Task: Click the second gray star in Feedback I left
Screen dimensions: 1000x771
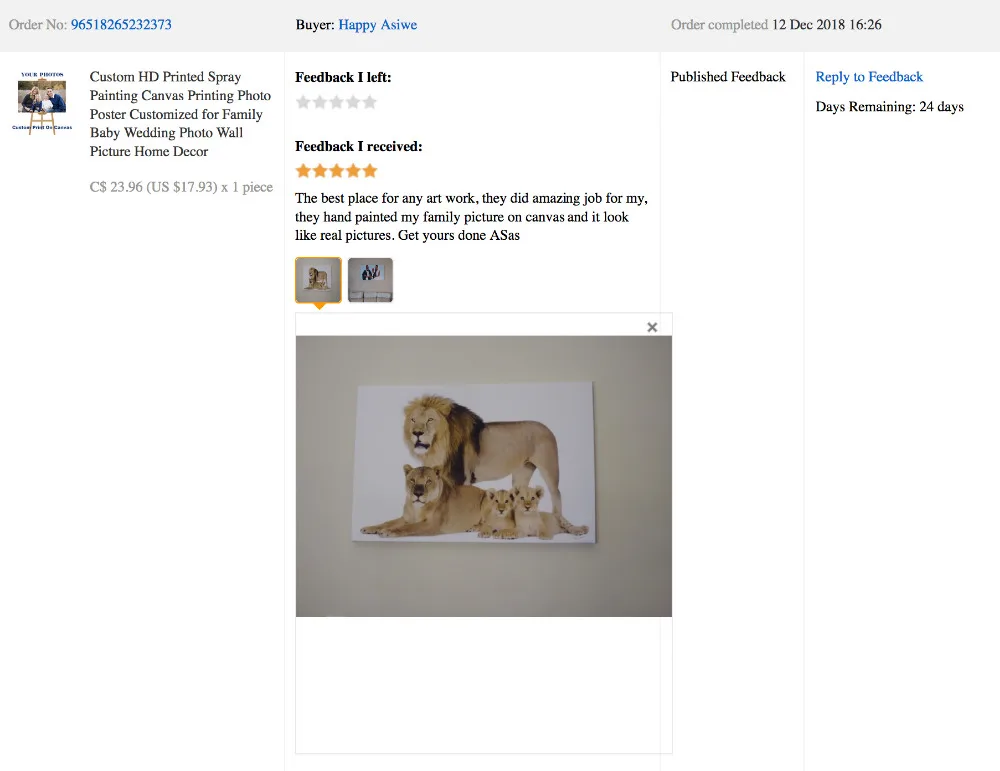Action: 320,102
